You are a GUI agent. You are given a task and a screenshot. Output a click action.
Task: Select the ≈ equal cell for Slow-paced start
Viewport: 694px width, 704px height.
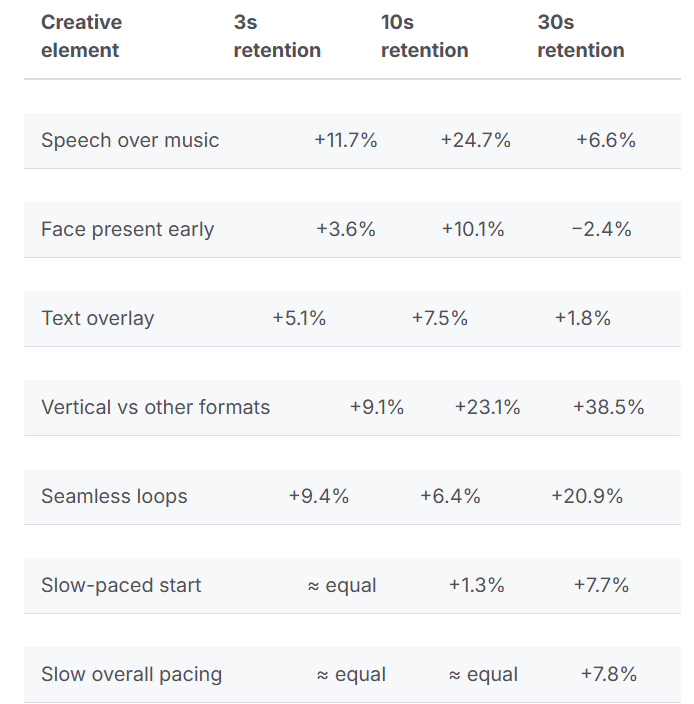(342, 586)
